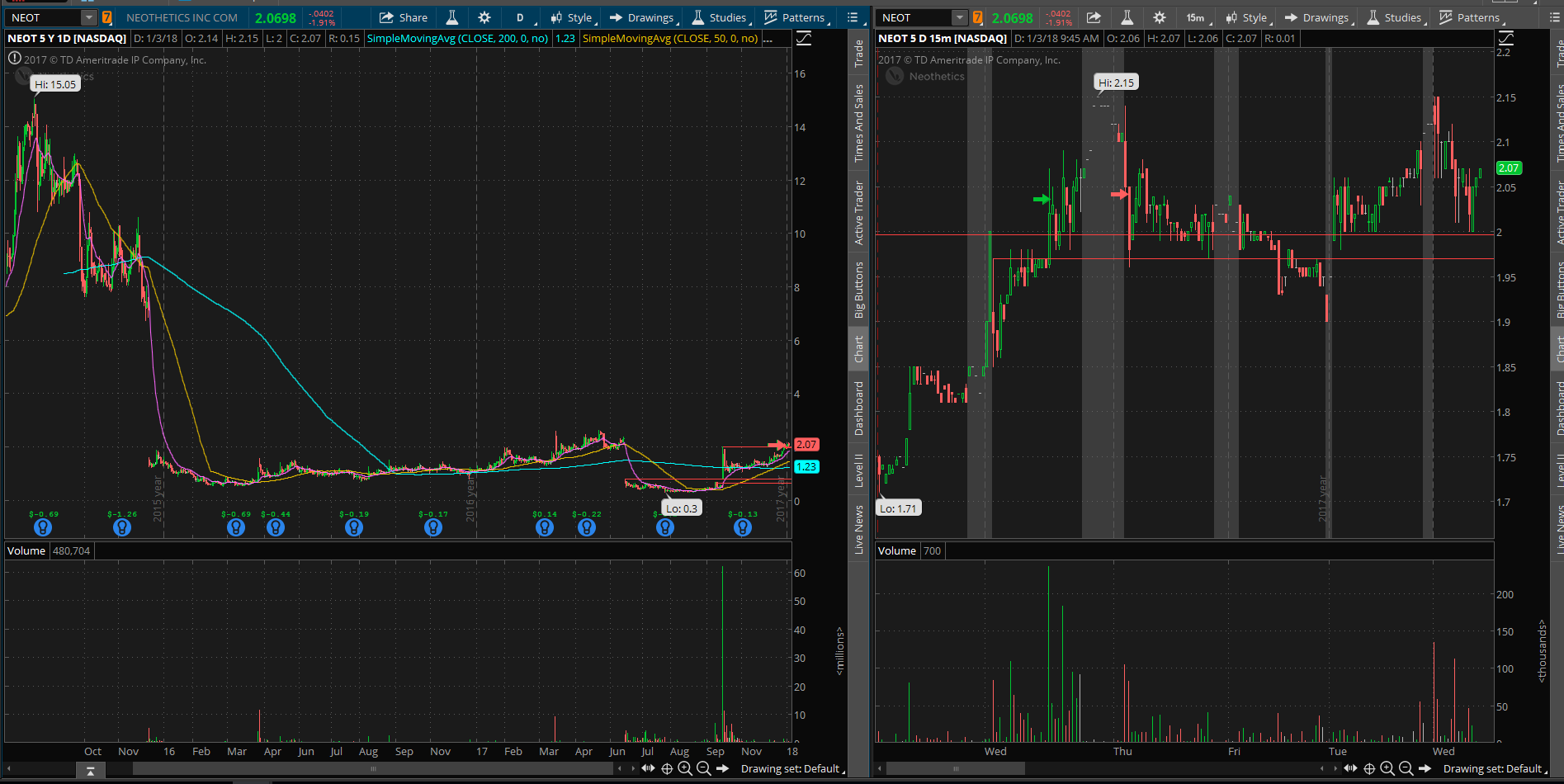The width and height of the screenshot is (1564, 784).
Task: Expand the NEOT symbol dropdown on left chart
Action: [x=88, y=17]
